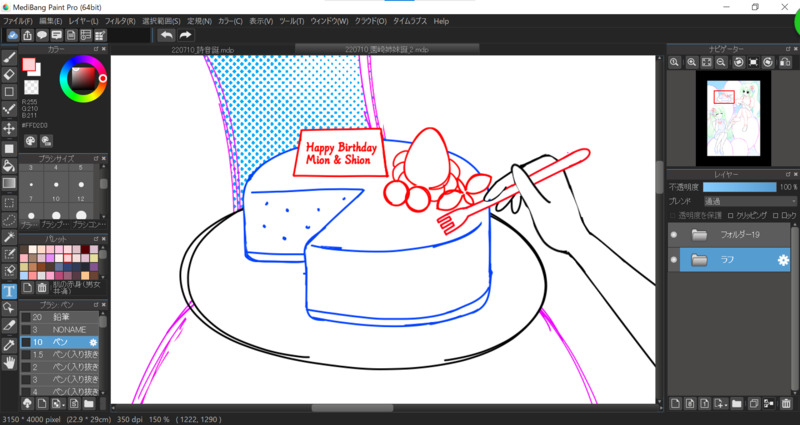
Task: Select 鉛筆 brush size 20
Action: point(59,317)
